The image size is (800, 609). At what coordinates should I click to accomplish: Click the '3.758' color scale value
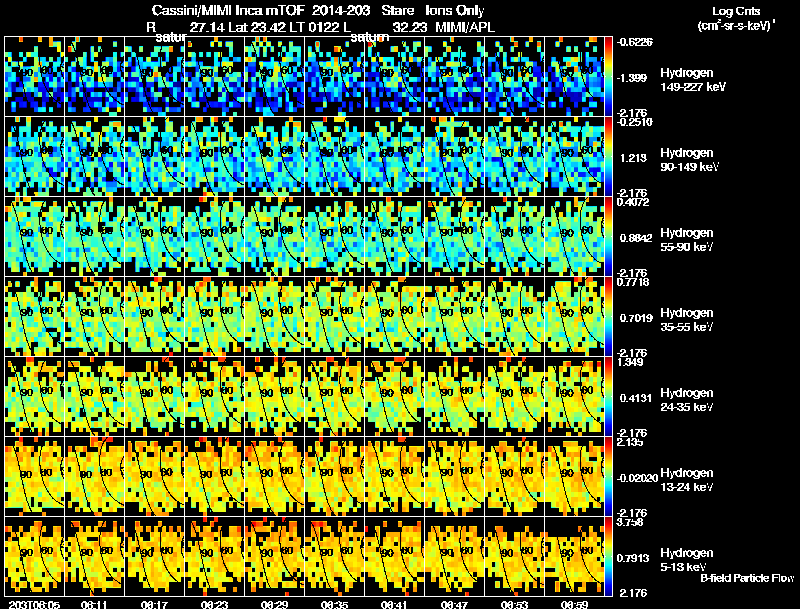point(630,522)
